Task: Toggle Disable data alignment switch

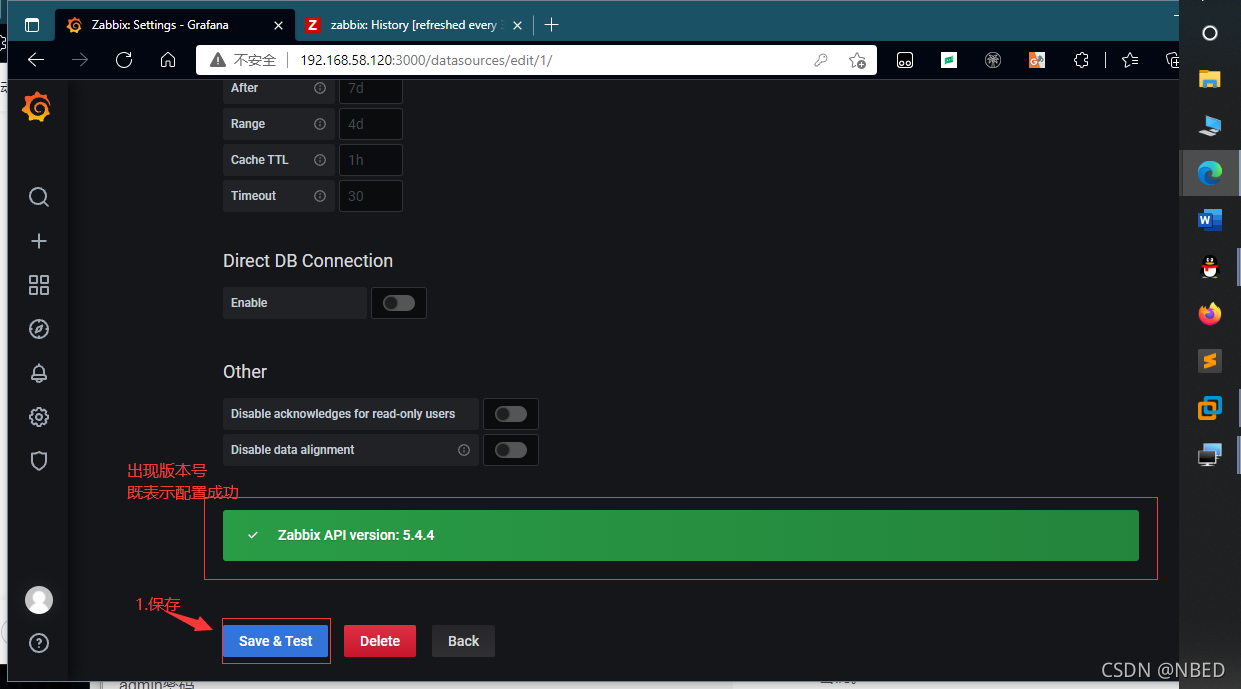Action: (x=511, y=450)
